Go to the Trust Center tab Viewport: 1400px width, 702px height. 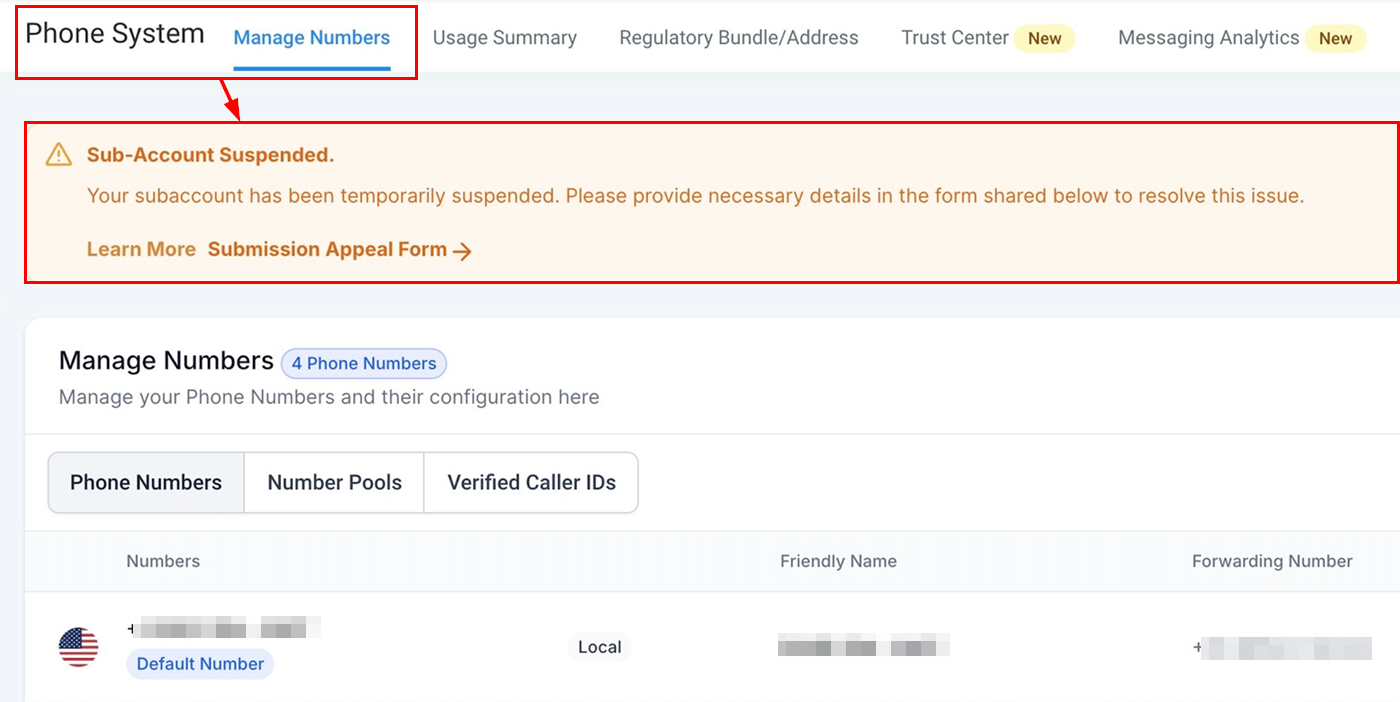point(955,38)
